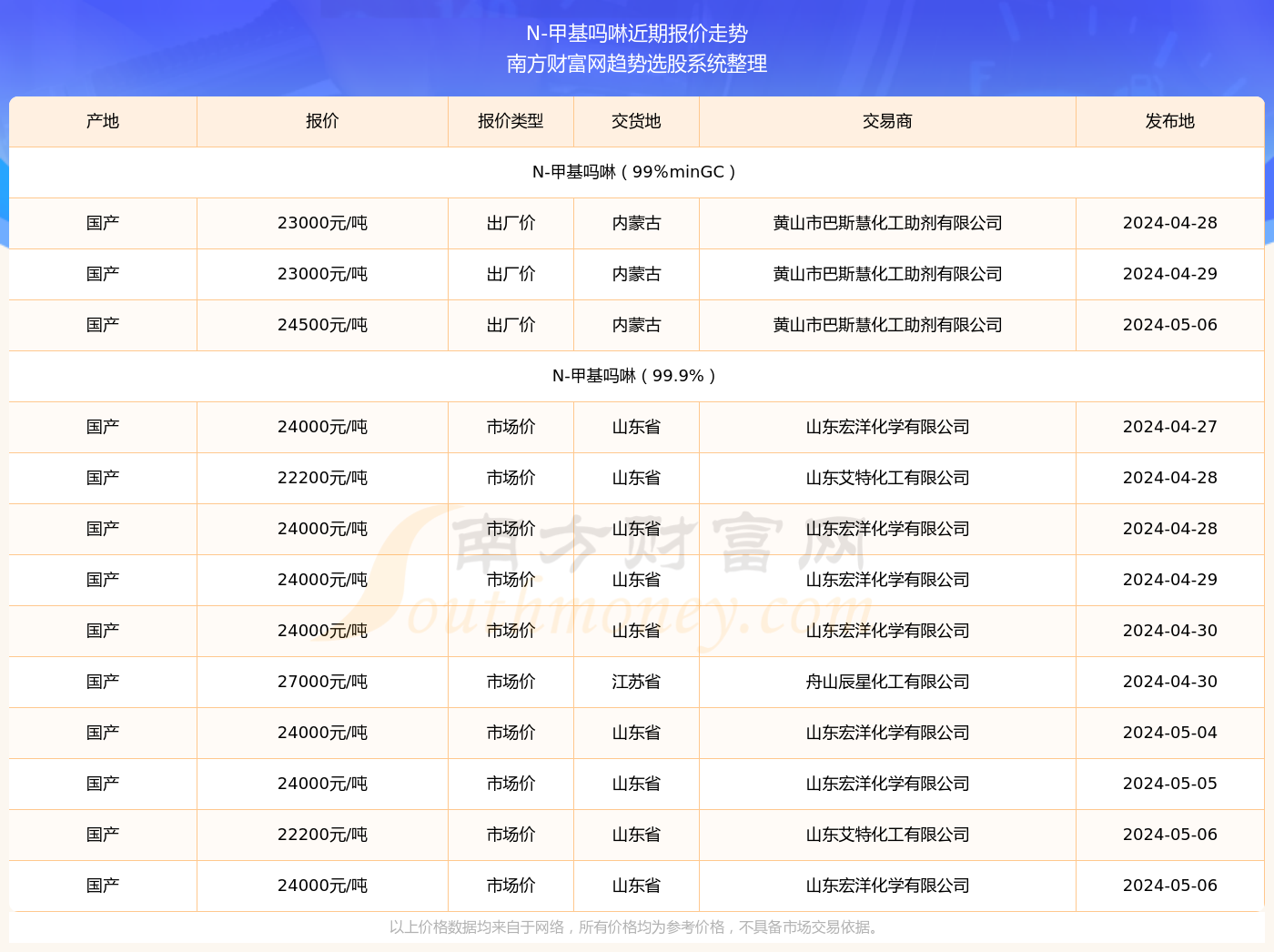Select 山东艾特化工有限公司 in the 2024-04-28 row
The width and height of the screenshot is (1274, 952).
click(887, 478)
